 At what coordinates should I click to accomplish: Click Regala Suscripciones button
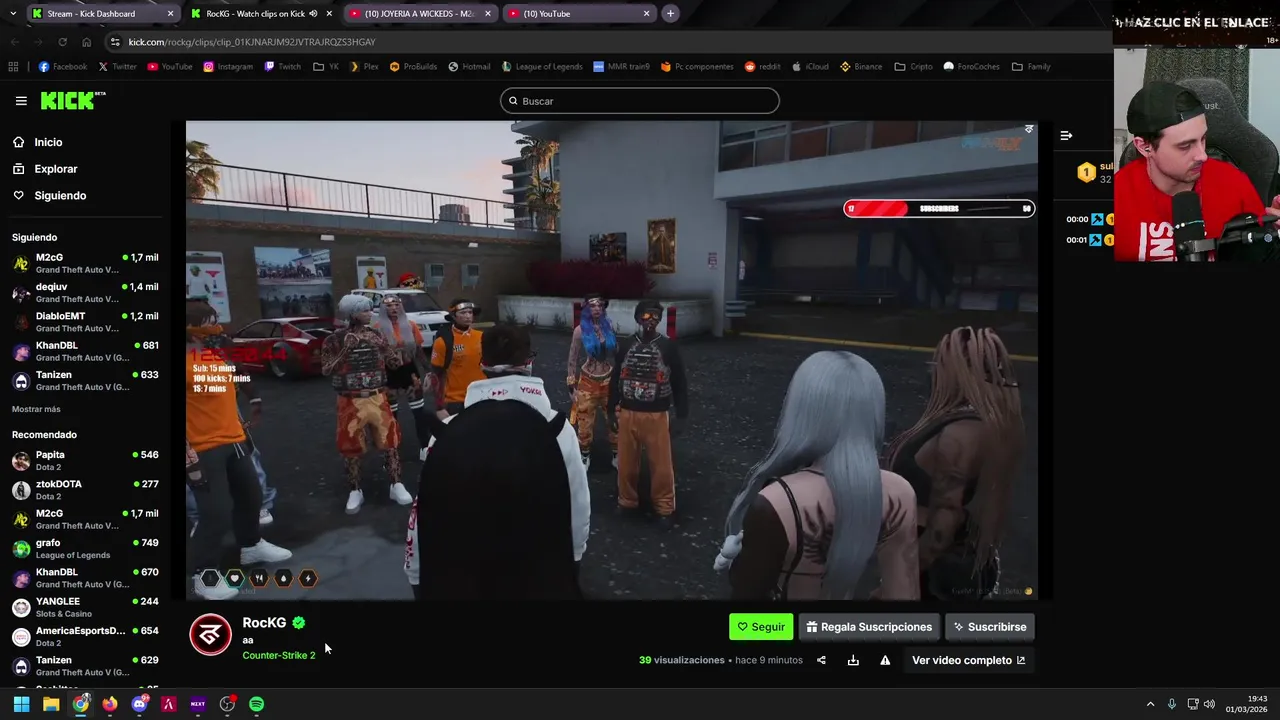click(x=869, y=627)
